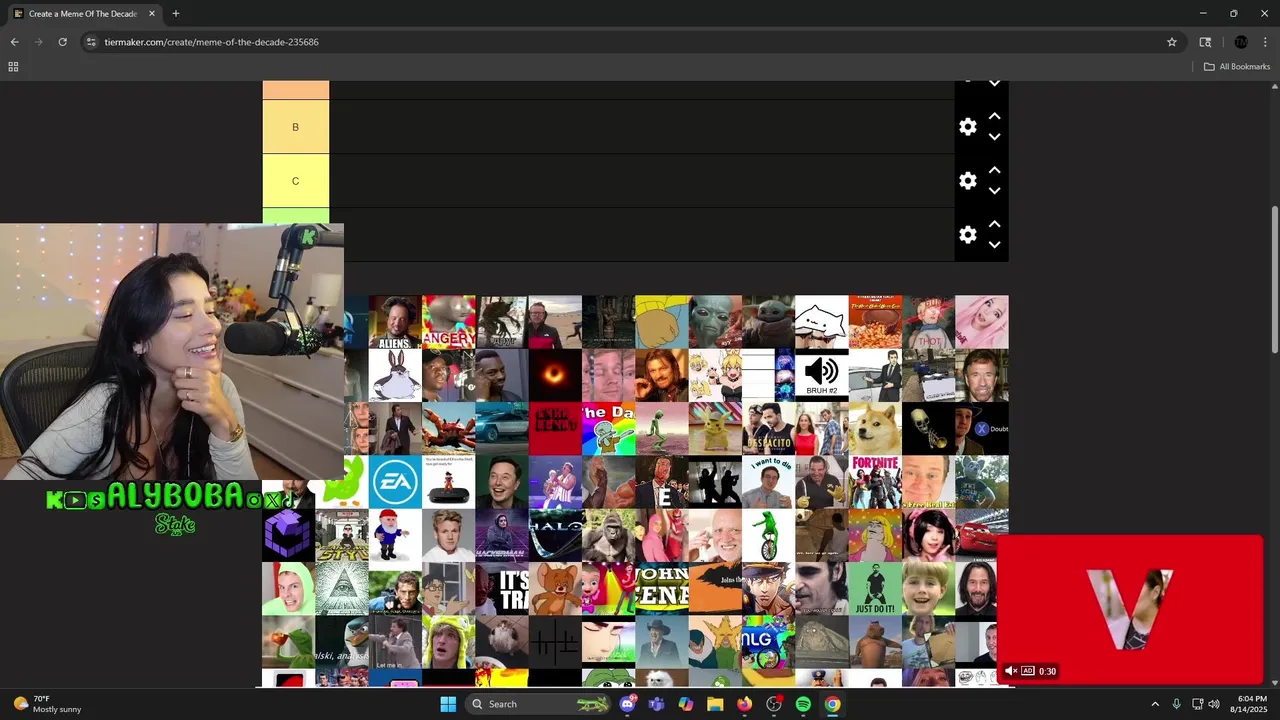1280x720 pixels.
Task: Click the yellow B tier label
Action: [295, 127]
